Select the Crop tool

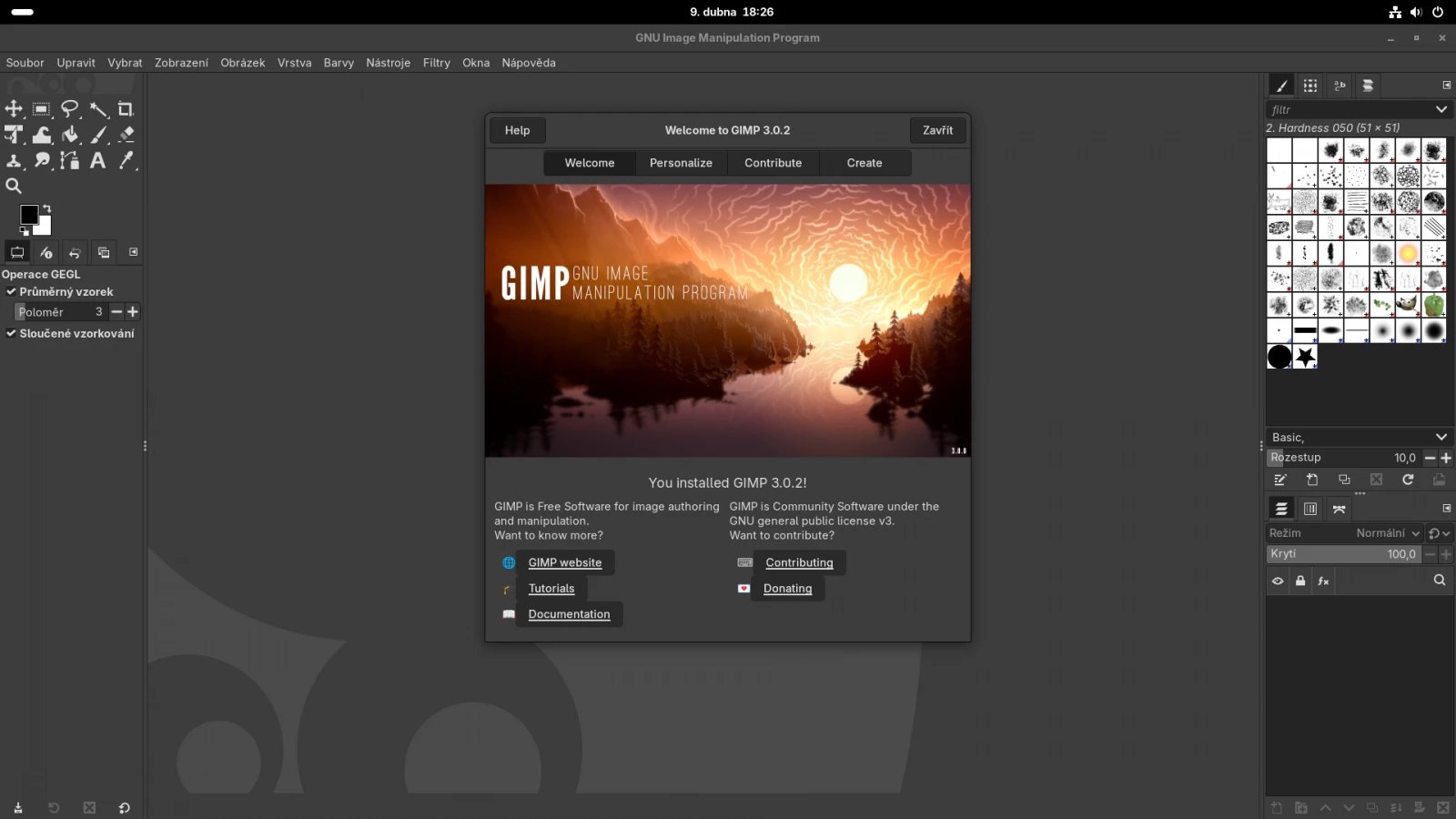[126, 109]
